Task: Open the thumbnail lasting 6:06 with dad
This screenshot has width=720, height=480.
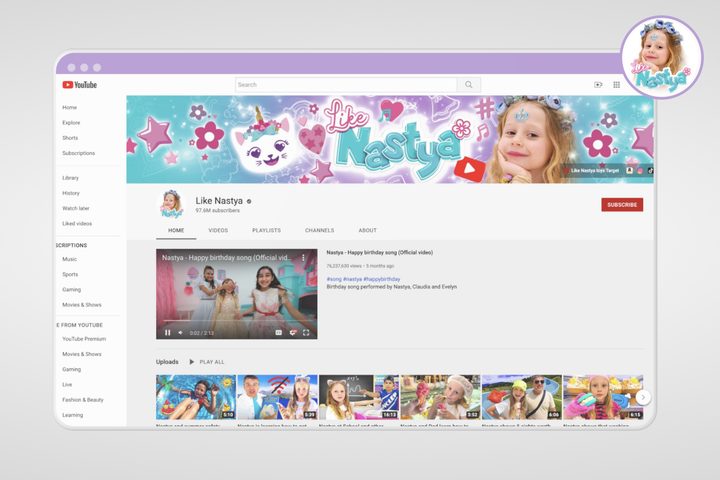Action: 522,397
